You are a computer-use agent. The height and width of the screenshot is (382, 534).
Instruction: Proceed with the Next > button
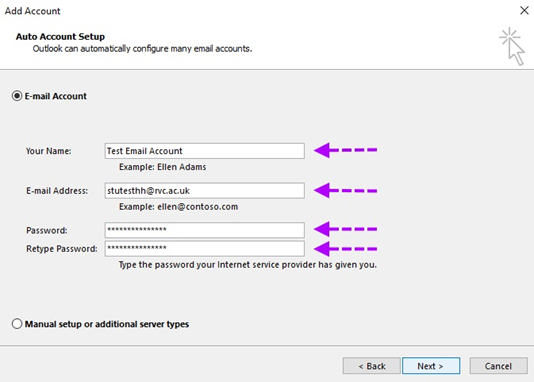[x=431, y=366]
